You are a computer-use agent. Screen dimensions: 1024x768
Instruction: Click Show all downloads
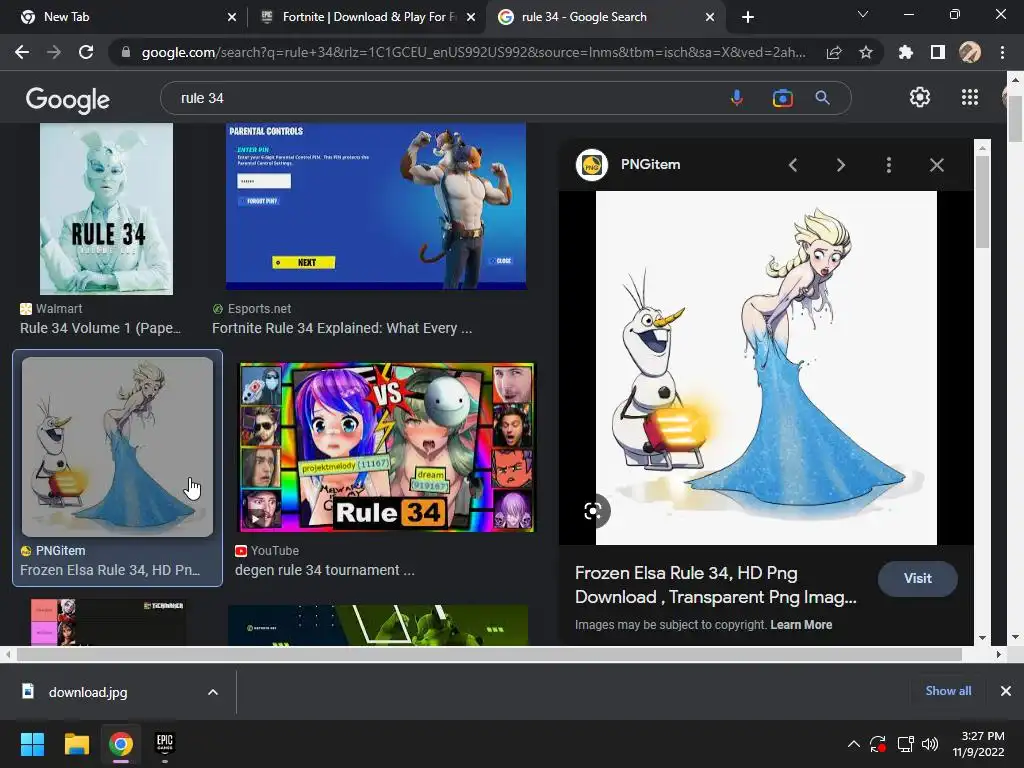tap(948, 691)
